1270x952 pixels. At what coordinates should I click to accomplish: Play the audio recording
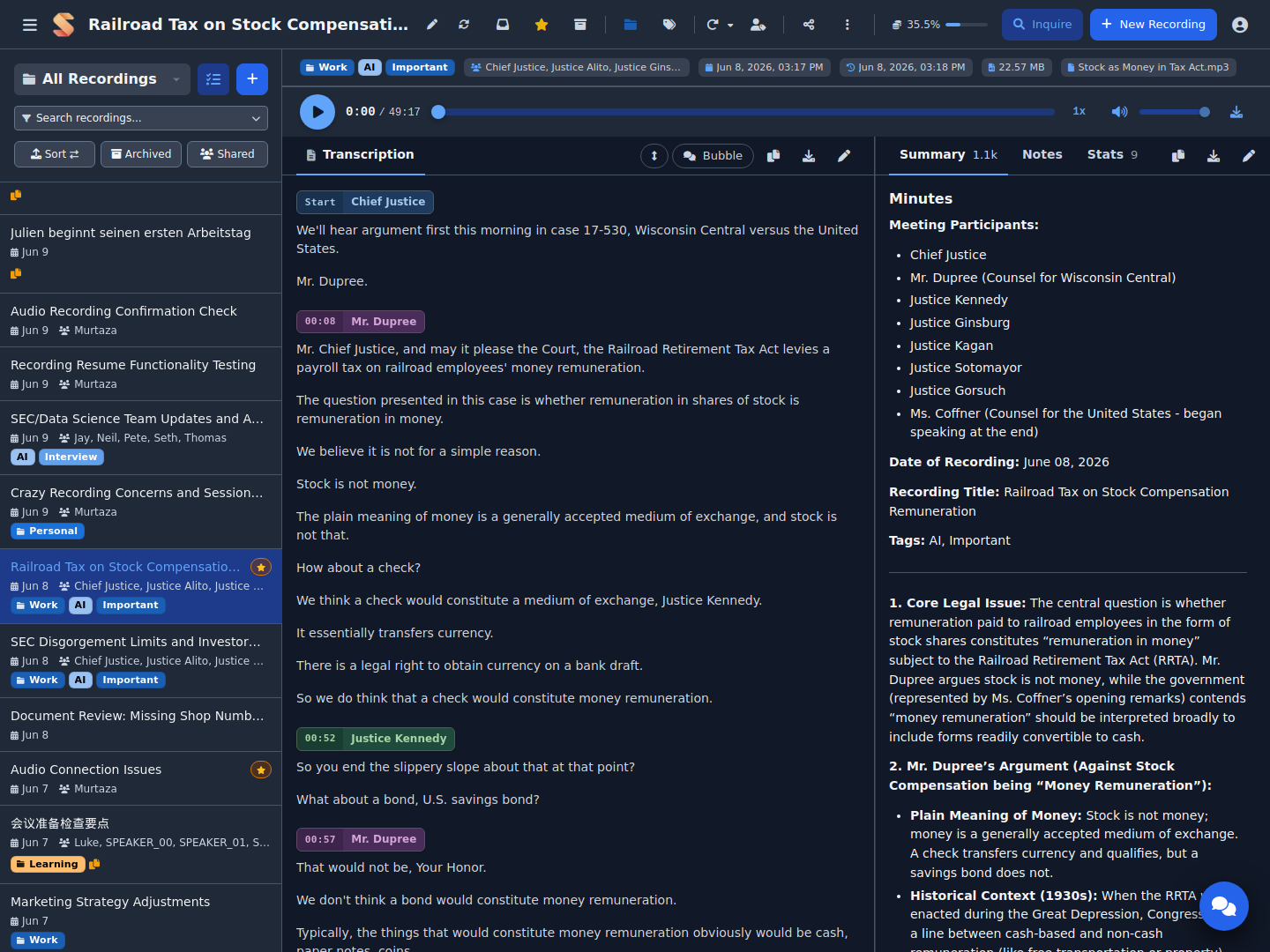(x=317, y=112)
